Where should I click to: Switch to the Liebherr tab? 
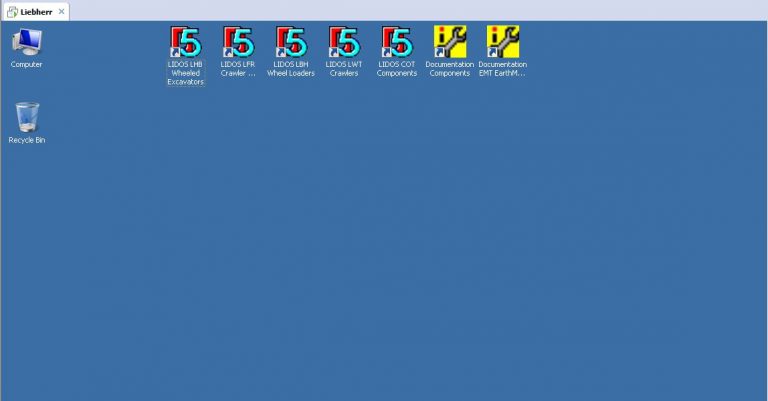(x=36, y=12)
